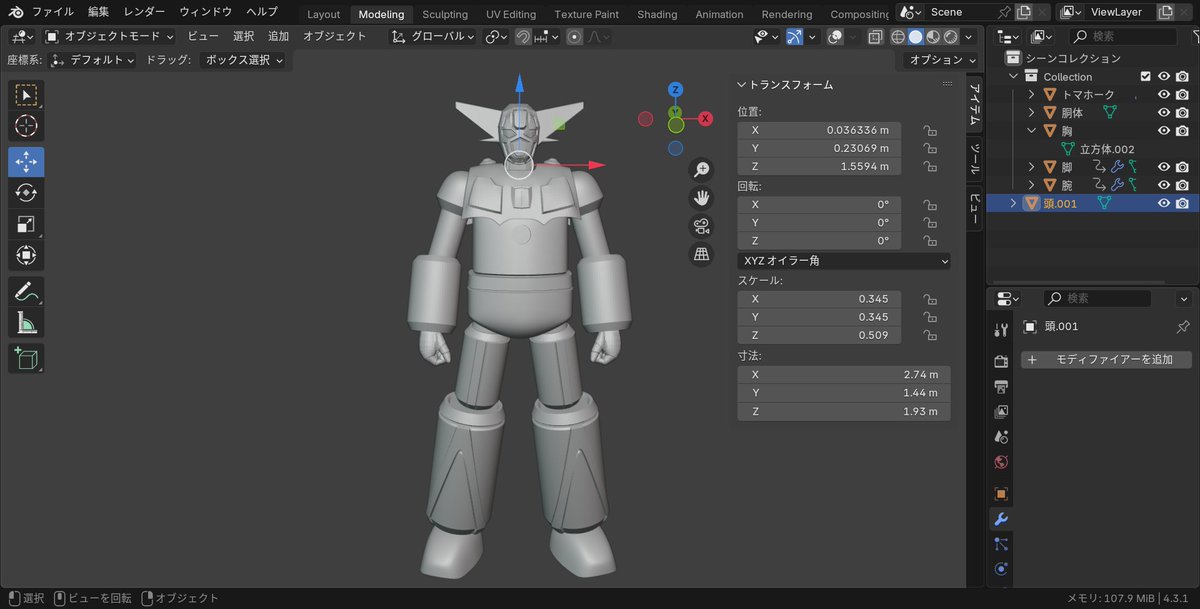
Task: Choose the Add Cube tool
Action: pos(26,359)
